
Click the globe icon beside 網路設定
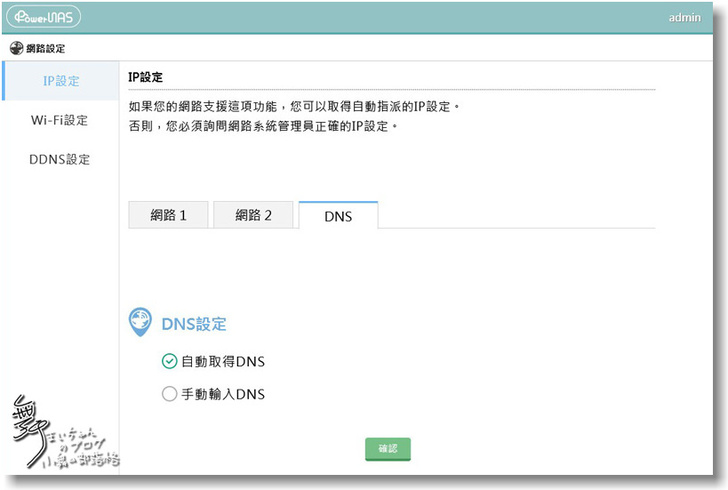coord(15,48)
